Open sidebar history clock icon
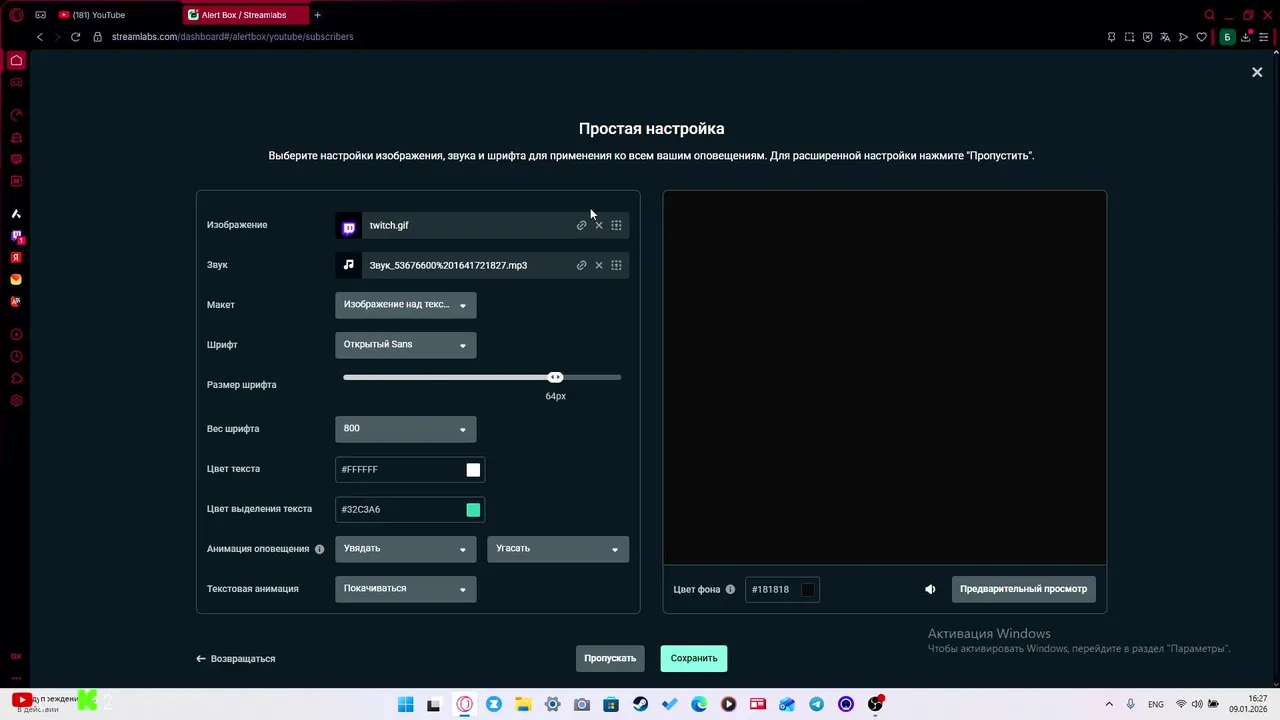Image resolution: width=1280 pixels, height=720 pixels. 16,357
